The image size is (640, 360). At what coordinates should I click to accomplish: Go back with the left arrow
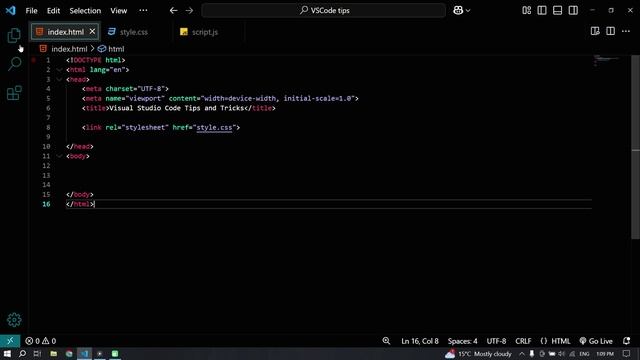(x=173, y=11)
